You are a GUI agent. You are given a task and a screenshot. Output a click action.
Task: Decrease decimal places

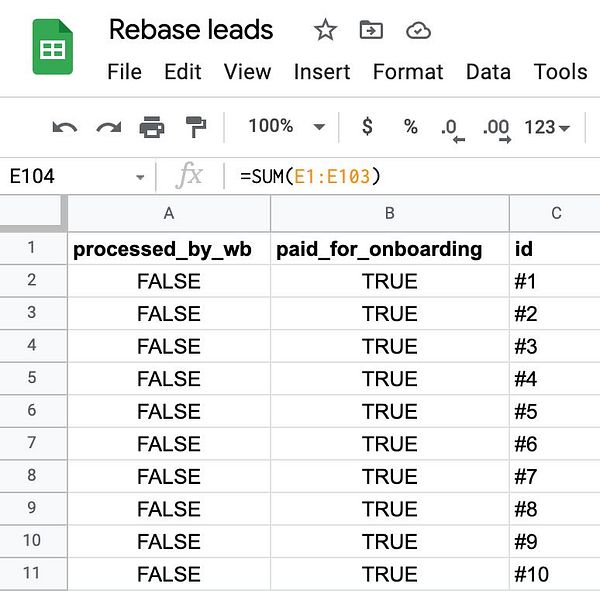[x=452, y=128]
